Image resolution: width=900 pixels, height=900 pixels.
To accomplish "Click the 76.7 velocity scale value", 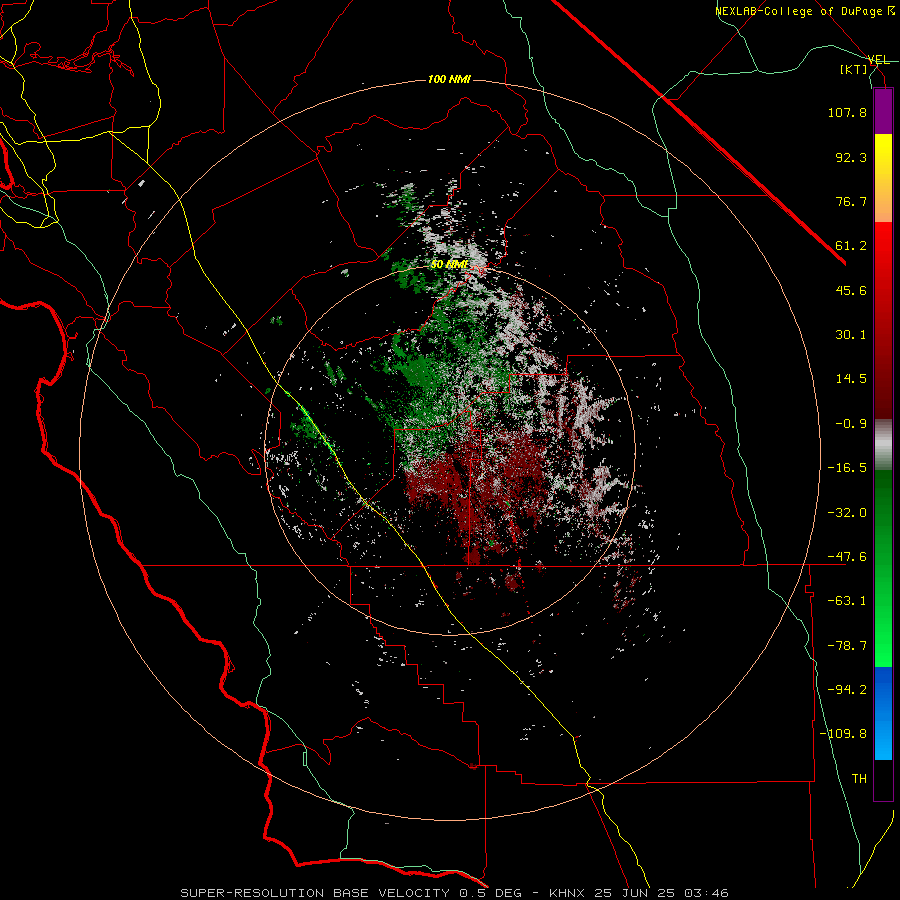I will [x=851, y=201].
